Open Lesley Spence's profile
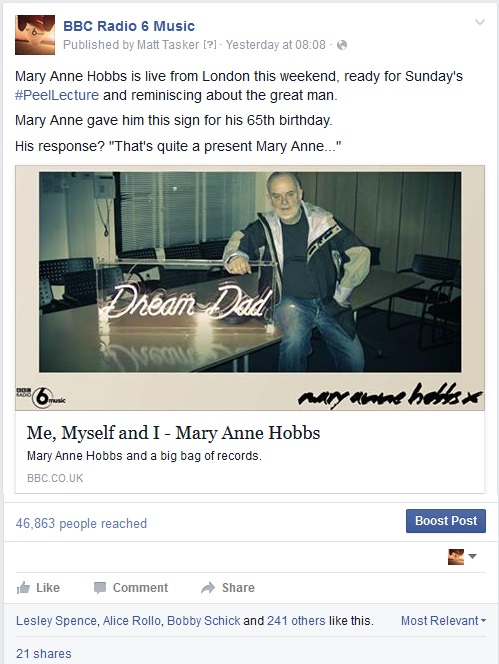 (56, 621)
